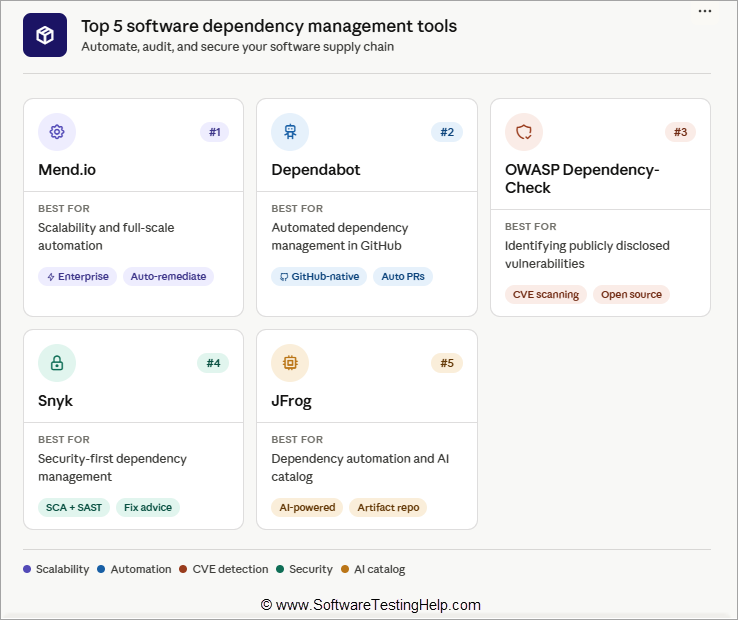Screen dimensions: 738x620
Task: Click the JFrog card title
Action: [291, 401]
